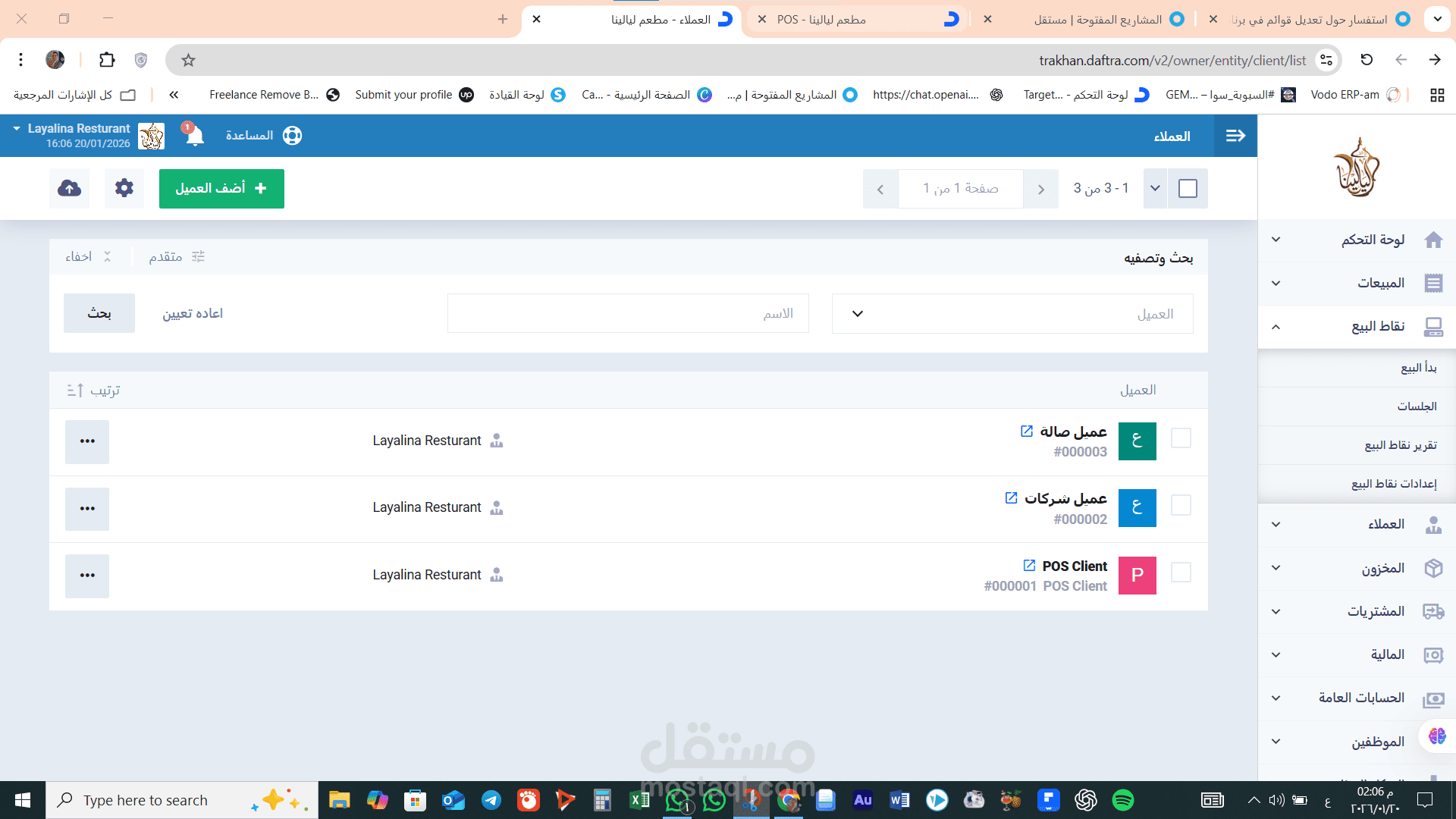The image size is (1456, 819).
Task: Switch to the POS مطعم ليالينا tab
Action: (x=857, y=20)
